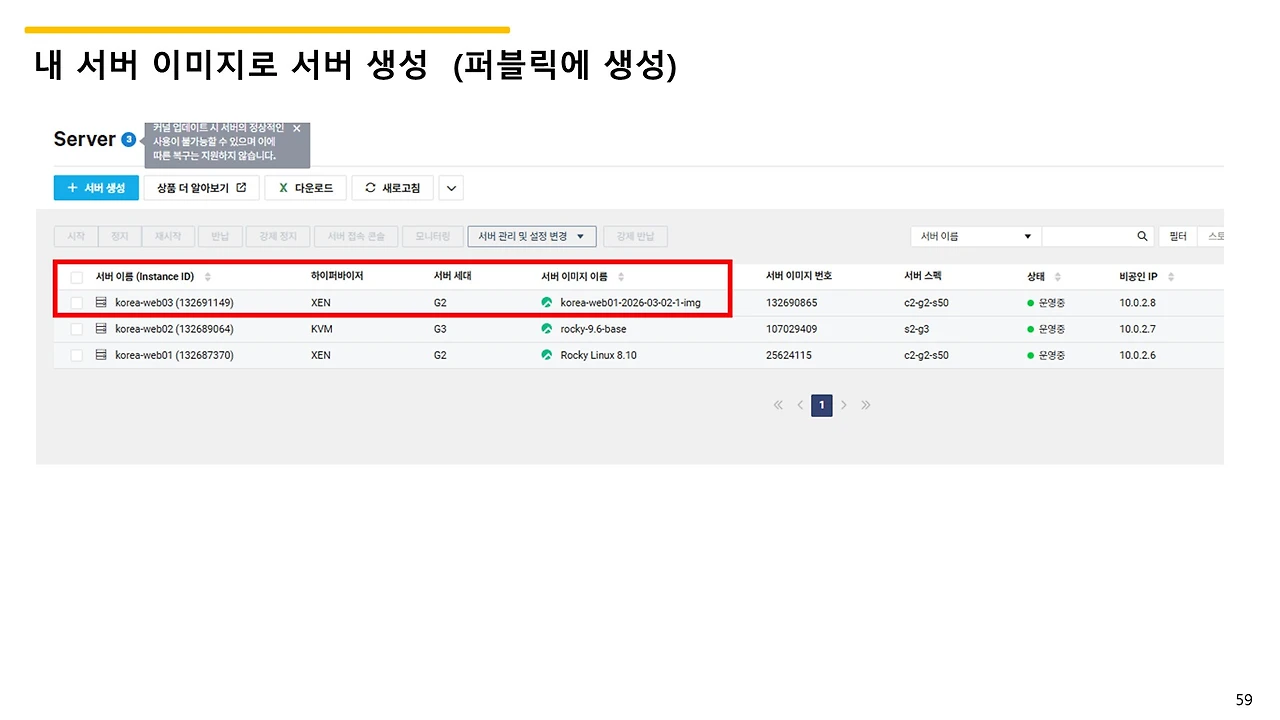The image size is (1280, 720).
Task: Click the 서버 접속 콘솔 toolbar item
Action: tap(357, 236)
